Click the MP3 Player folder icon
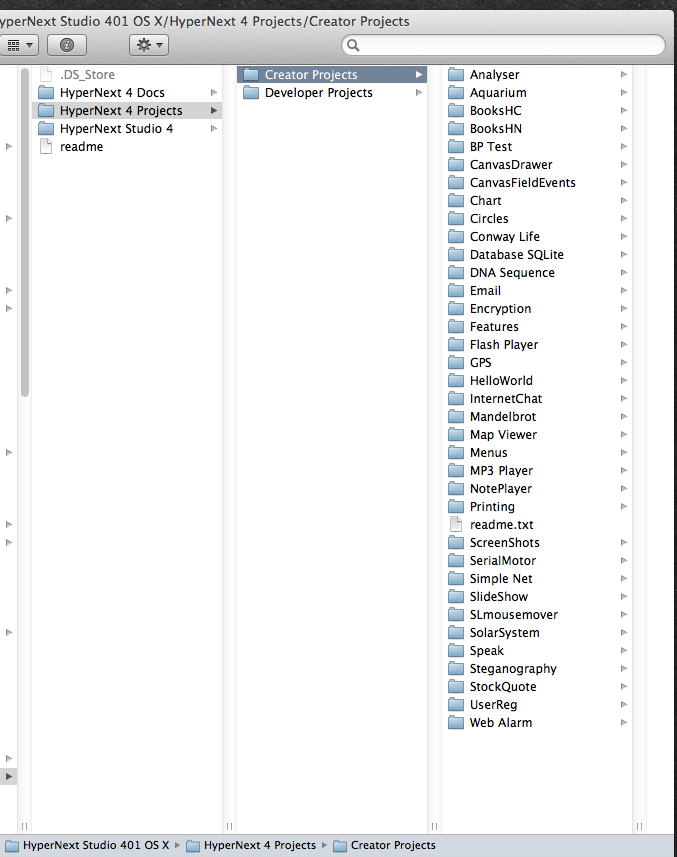Viewport: 677px width, 857px height. click(456, 471)
